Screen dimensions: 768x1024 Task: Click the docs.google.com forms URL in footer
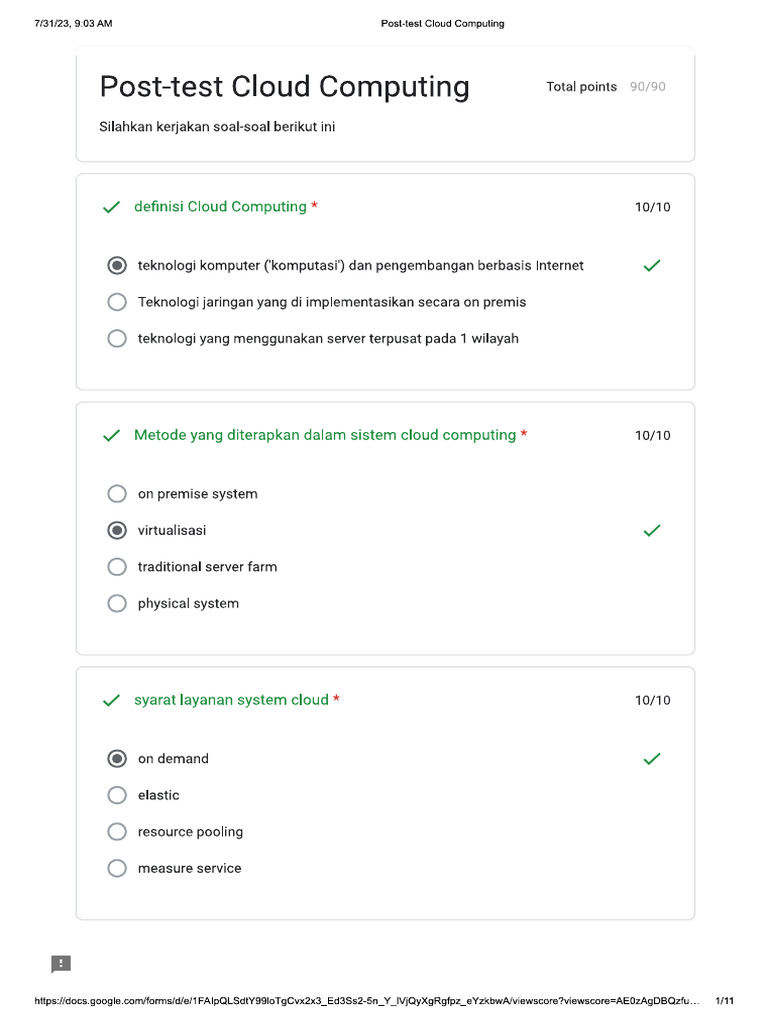coord(366,1001)
